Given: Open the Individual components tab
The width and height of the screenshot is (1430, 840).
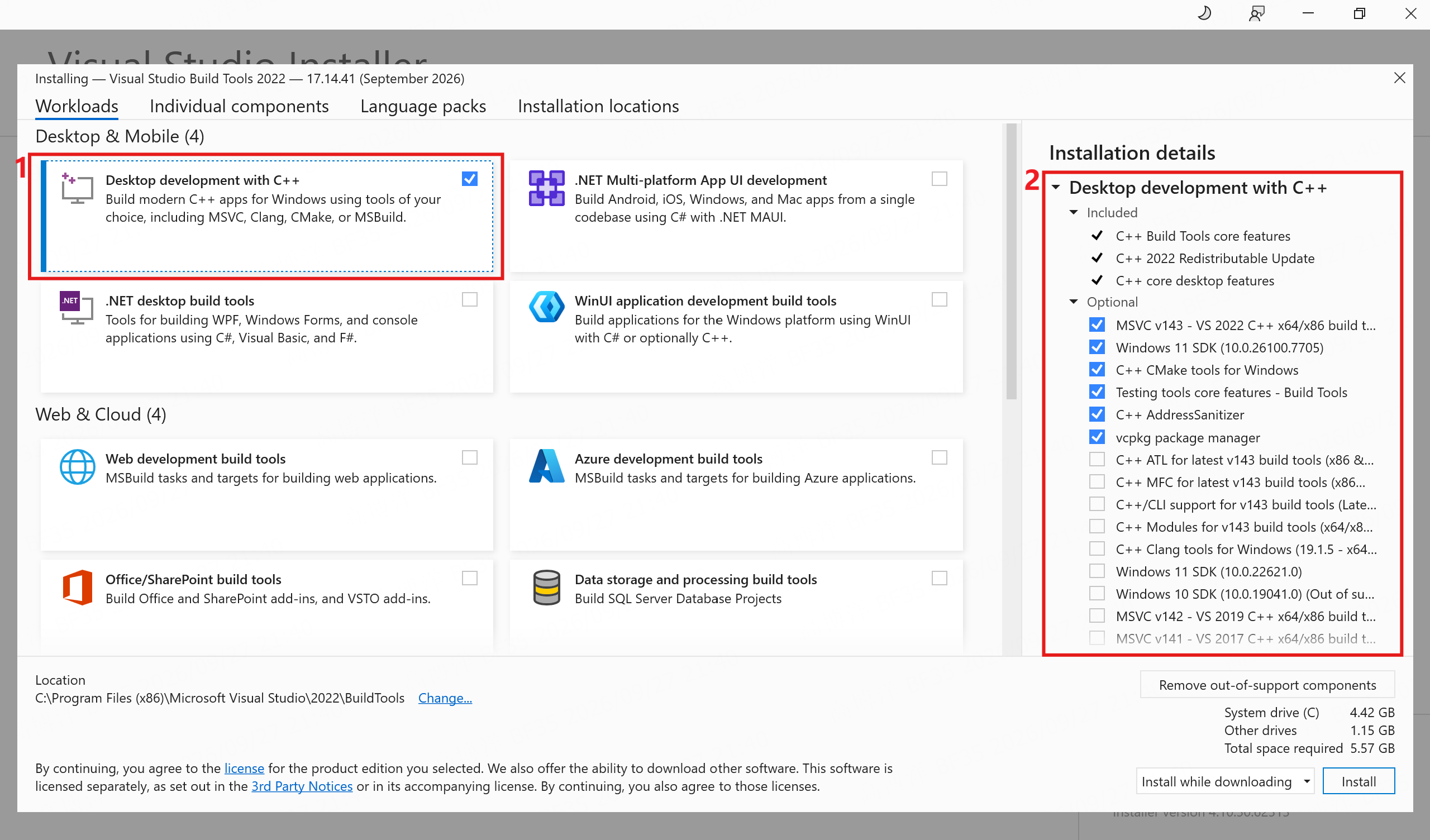Looking at the screenshot, I should 239,106.
